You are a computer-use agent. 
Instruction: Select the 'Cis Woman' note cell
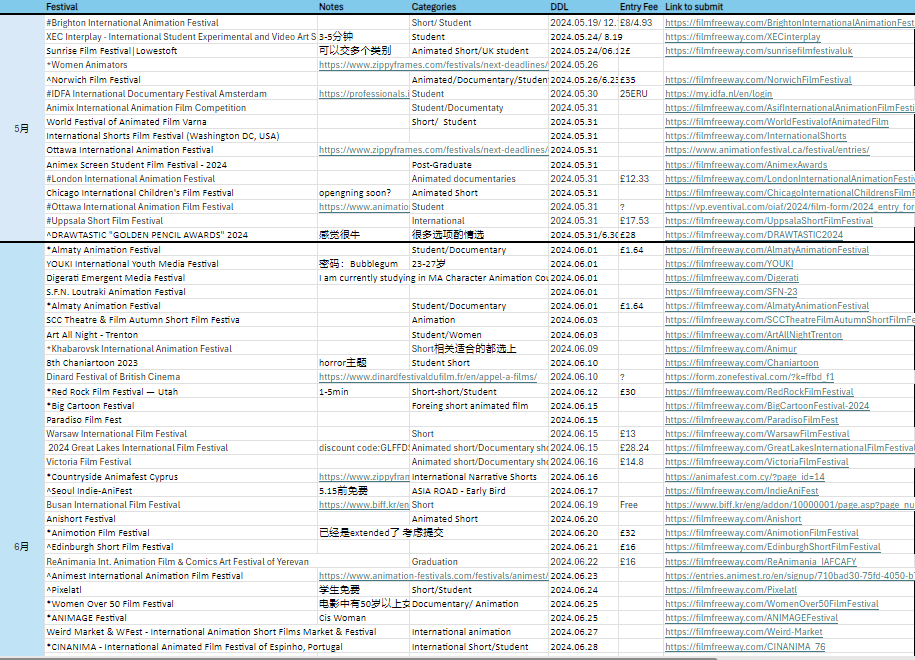coord(364,618)
